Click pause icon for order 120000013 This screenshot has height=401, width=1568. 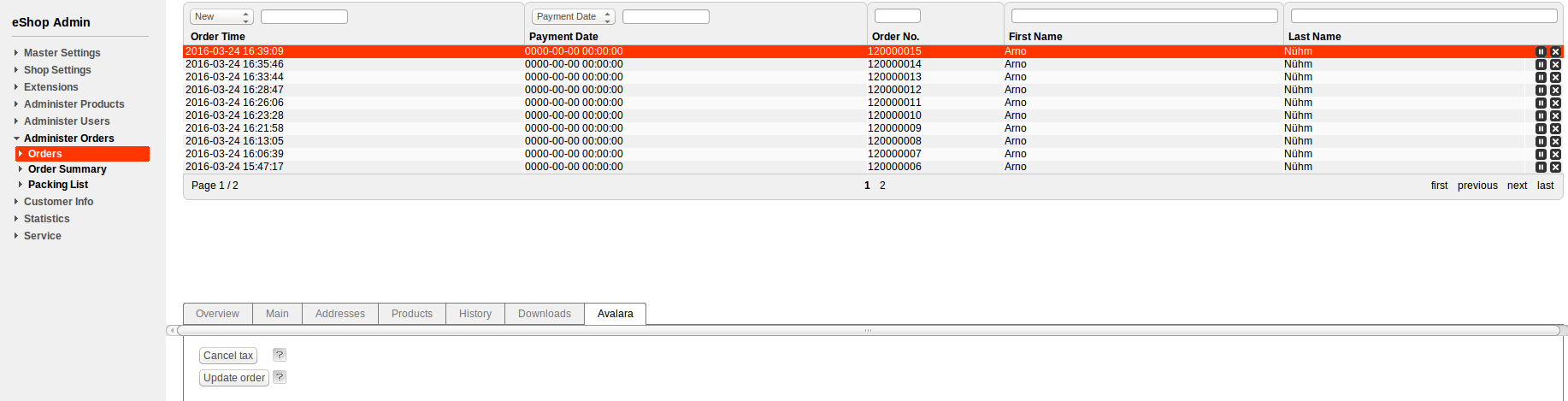click(x=1541, y=77)
